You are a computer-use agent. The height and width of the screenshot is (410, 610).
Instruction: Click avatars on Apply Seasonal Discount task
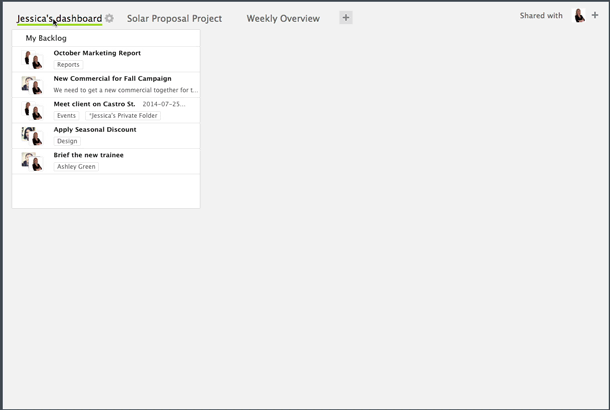(32, 135)
